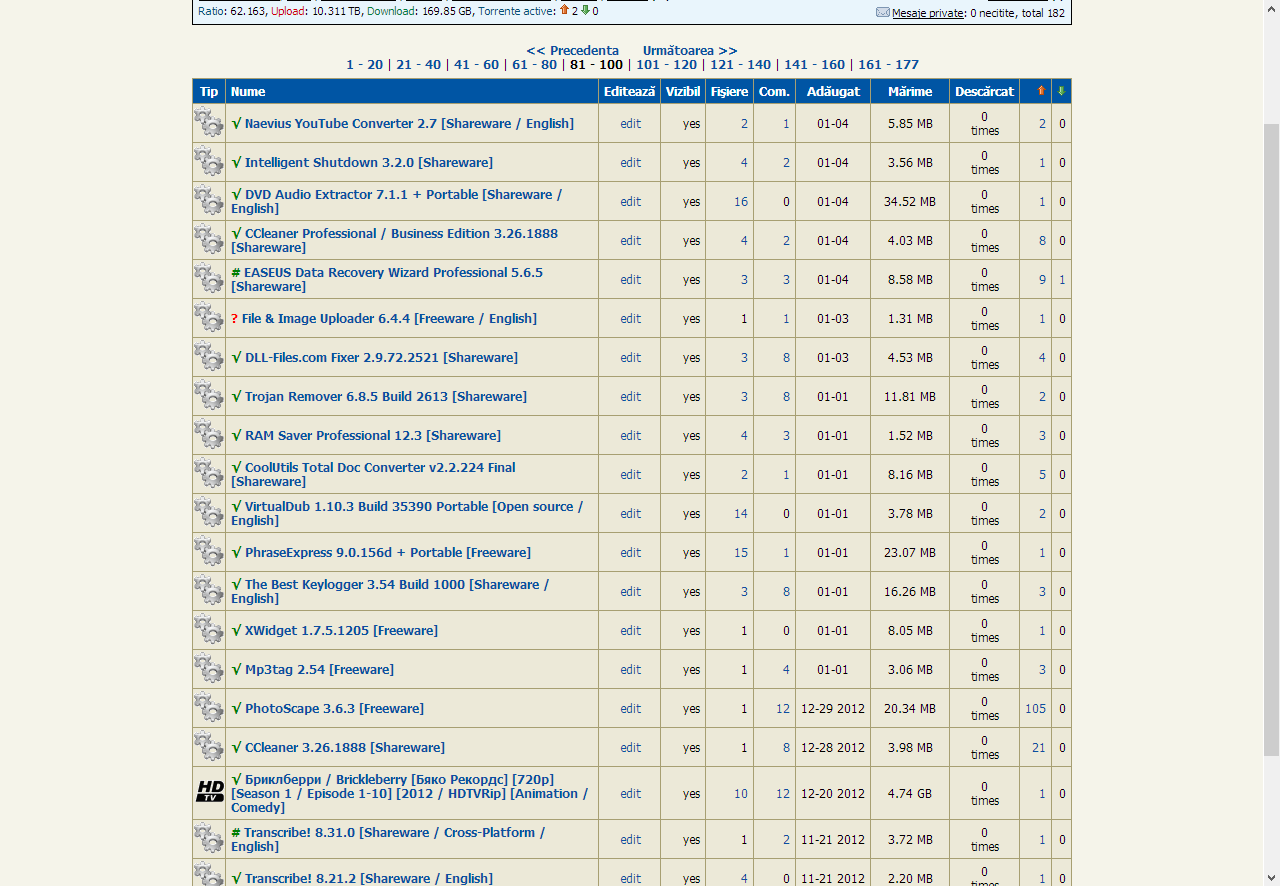Screen dimensions: 1280x886
Task: Go to page range 101 - 120
Action: pos(666,64)
